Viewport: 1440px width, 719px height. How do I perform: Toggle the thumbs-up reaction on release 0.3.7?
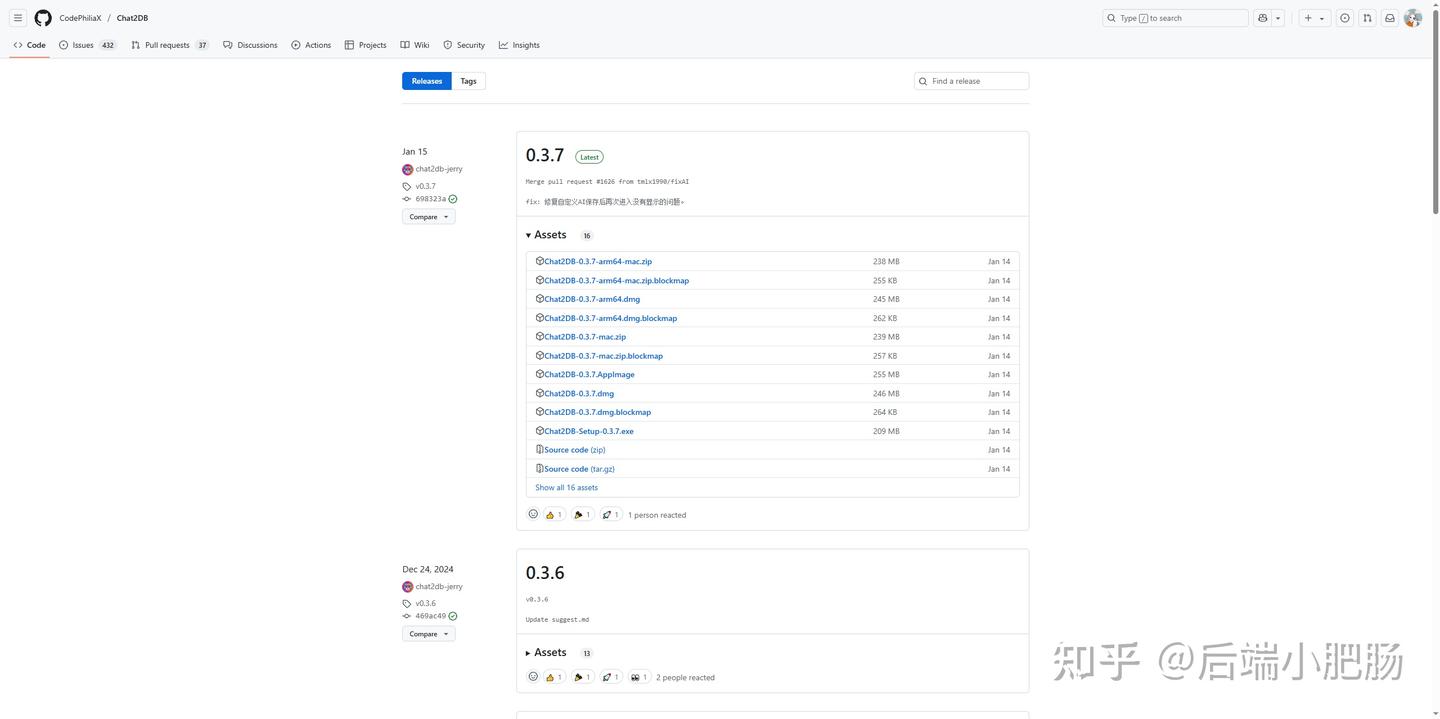[553, 514]
